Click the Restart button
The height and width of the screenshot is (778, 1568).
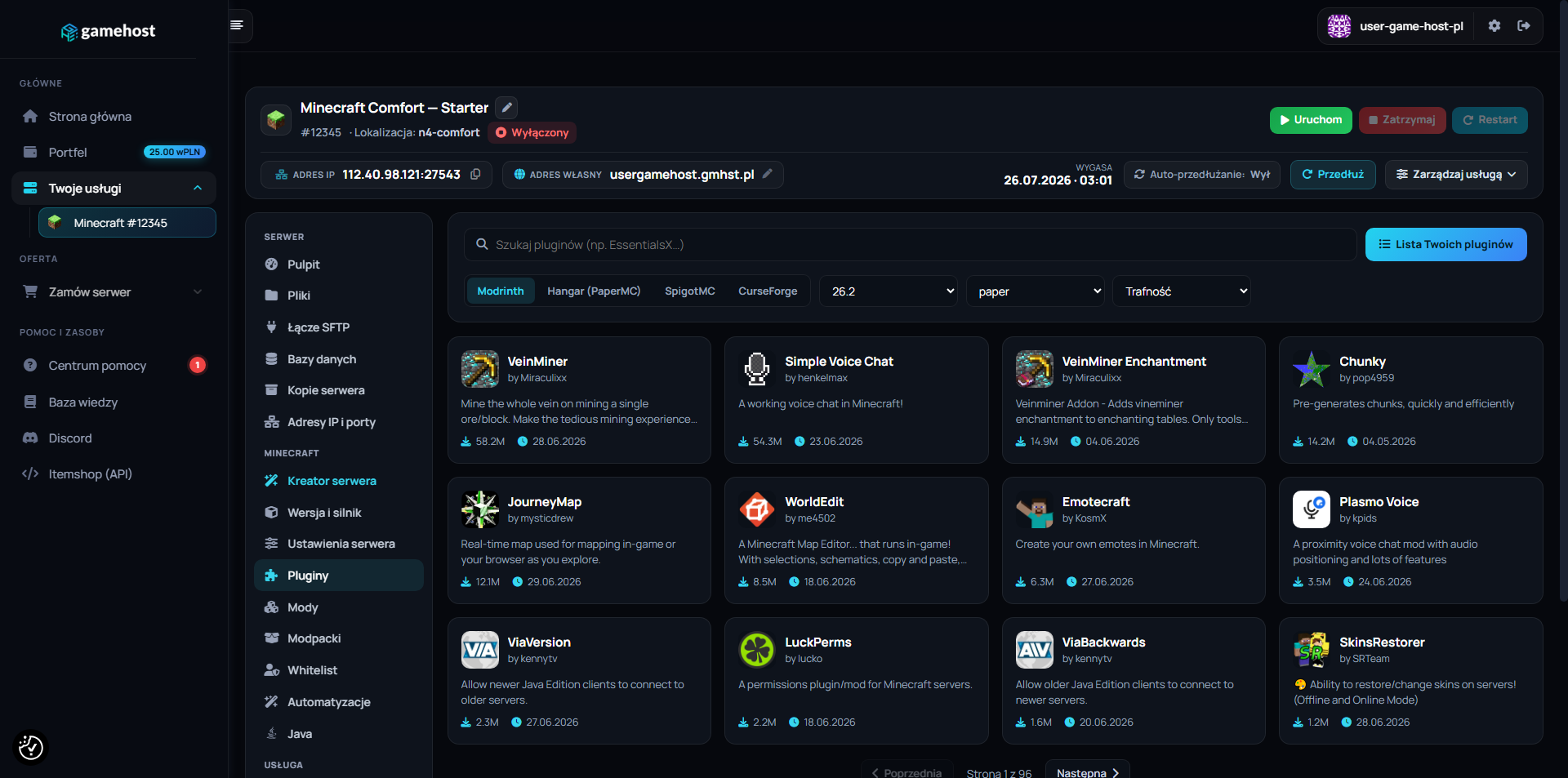point(1490,120)
